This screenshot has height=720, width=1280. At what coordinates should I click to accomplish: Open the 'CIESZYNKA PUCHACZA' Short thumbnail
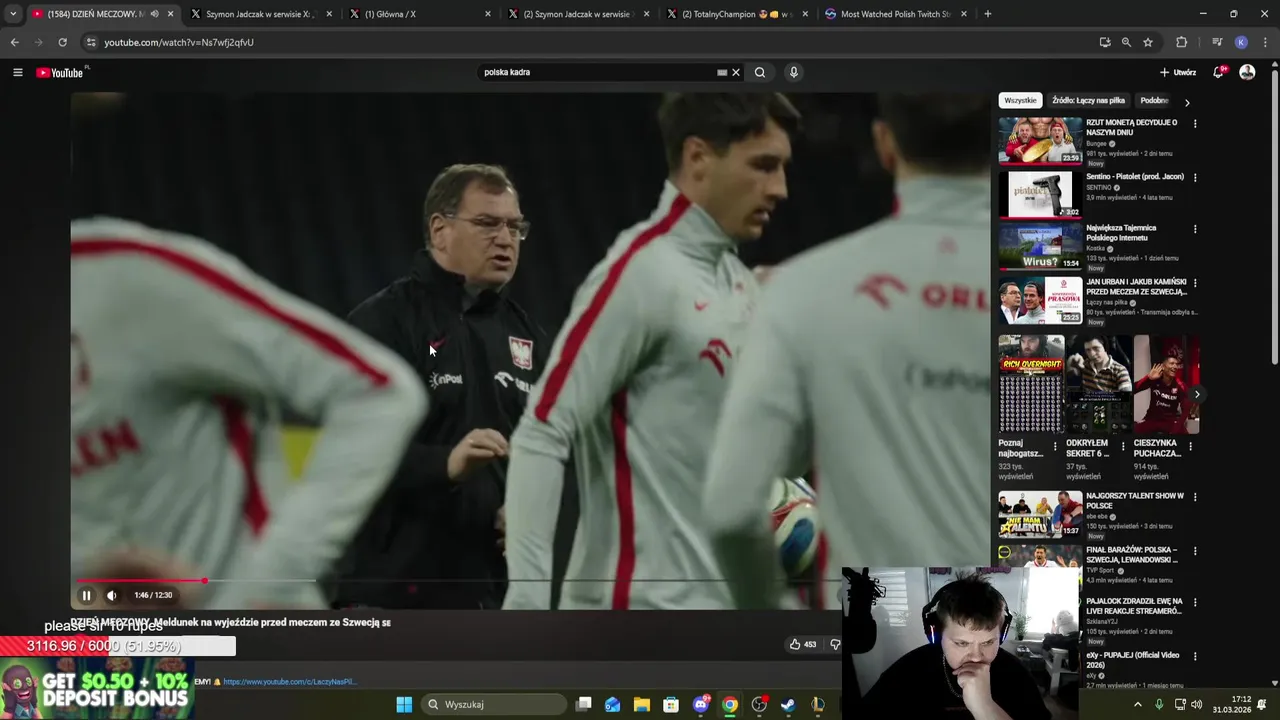[x=1167, y=384]
